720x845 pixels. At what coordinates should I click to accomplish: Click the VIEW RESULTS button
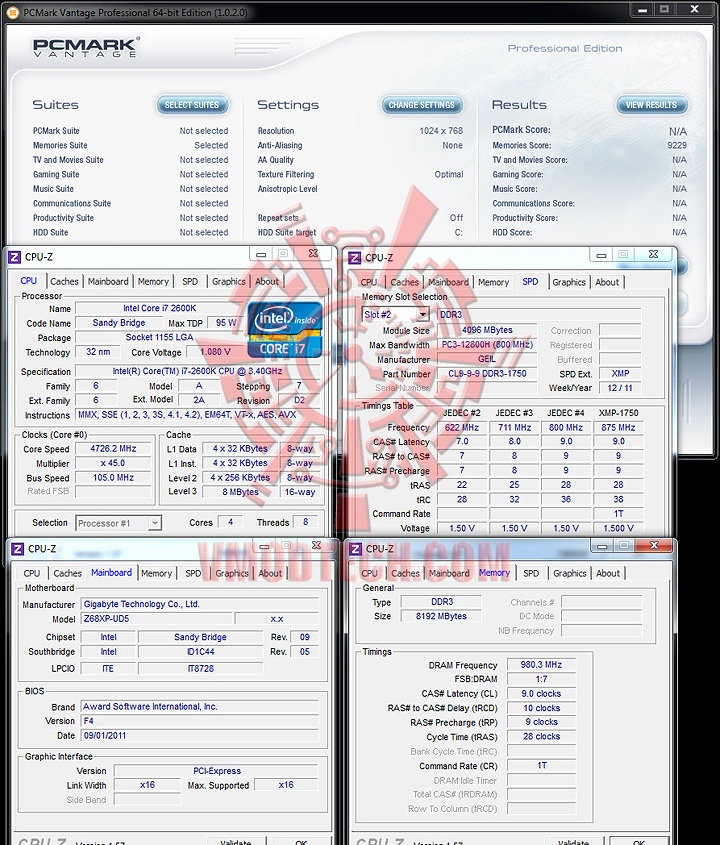pyautogui.click(x=651, y=105)
